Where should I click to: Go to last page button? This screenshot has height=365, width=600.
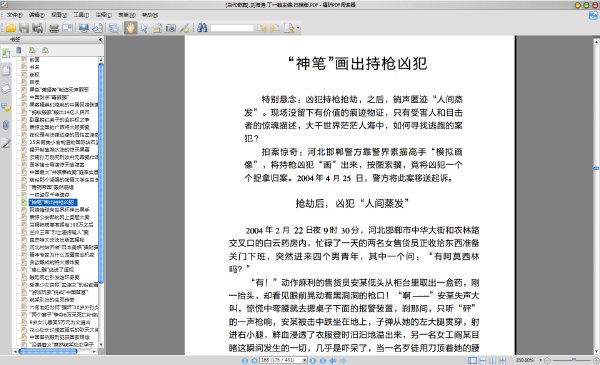323,360
